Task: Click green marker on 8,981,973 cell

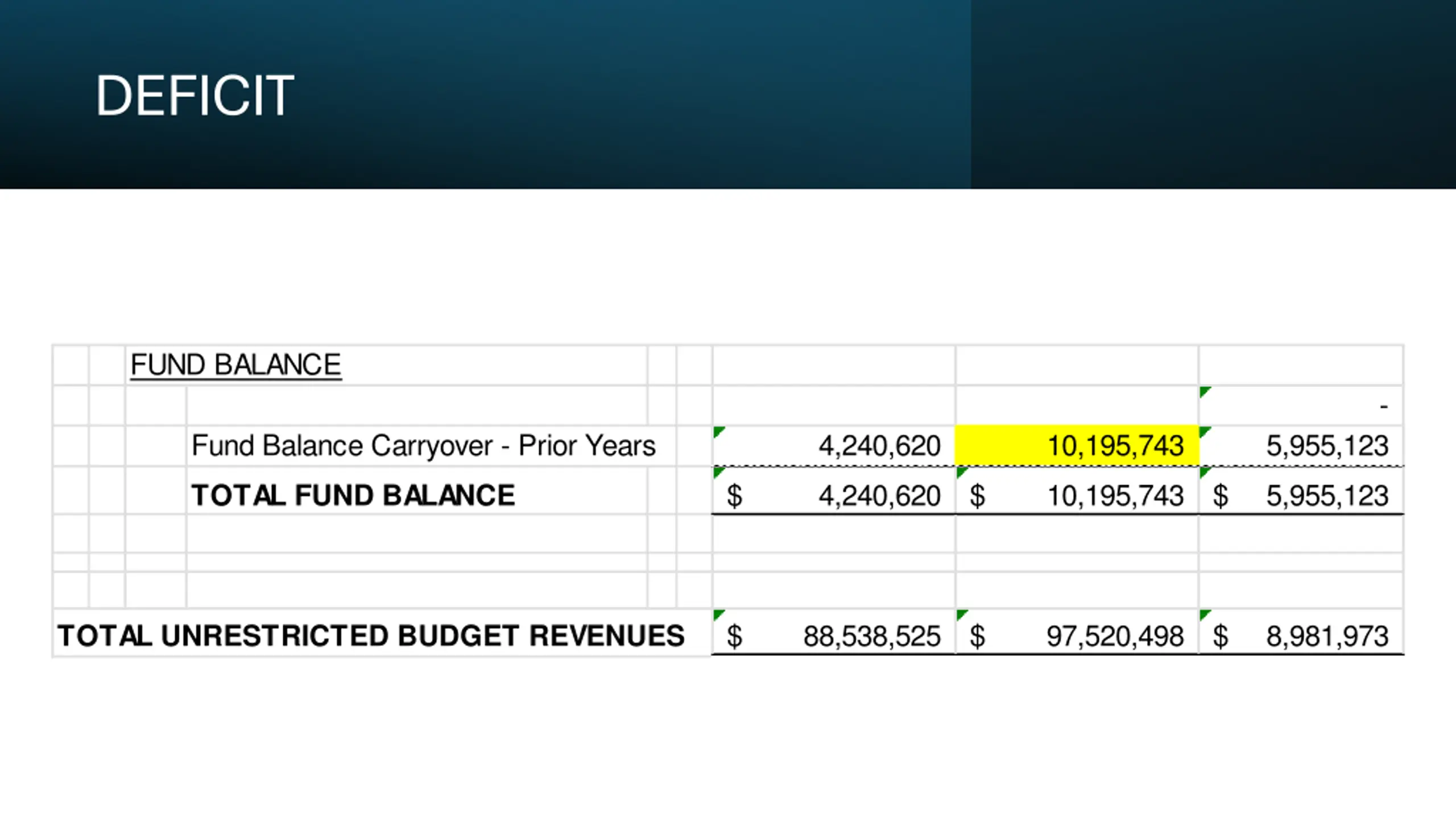Action: coord(1205,615)
